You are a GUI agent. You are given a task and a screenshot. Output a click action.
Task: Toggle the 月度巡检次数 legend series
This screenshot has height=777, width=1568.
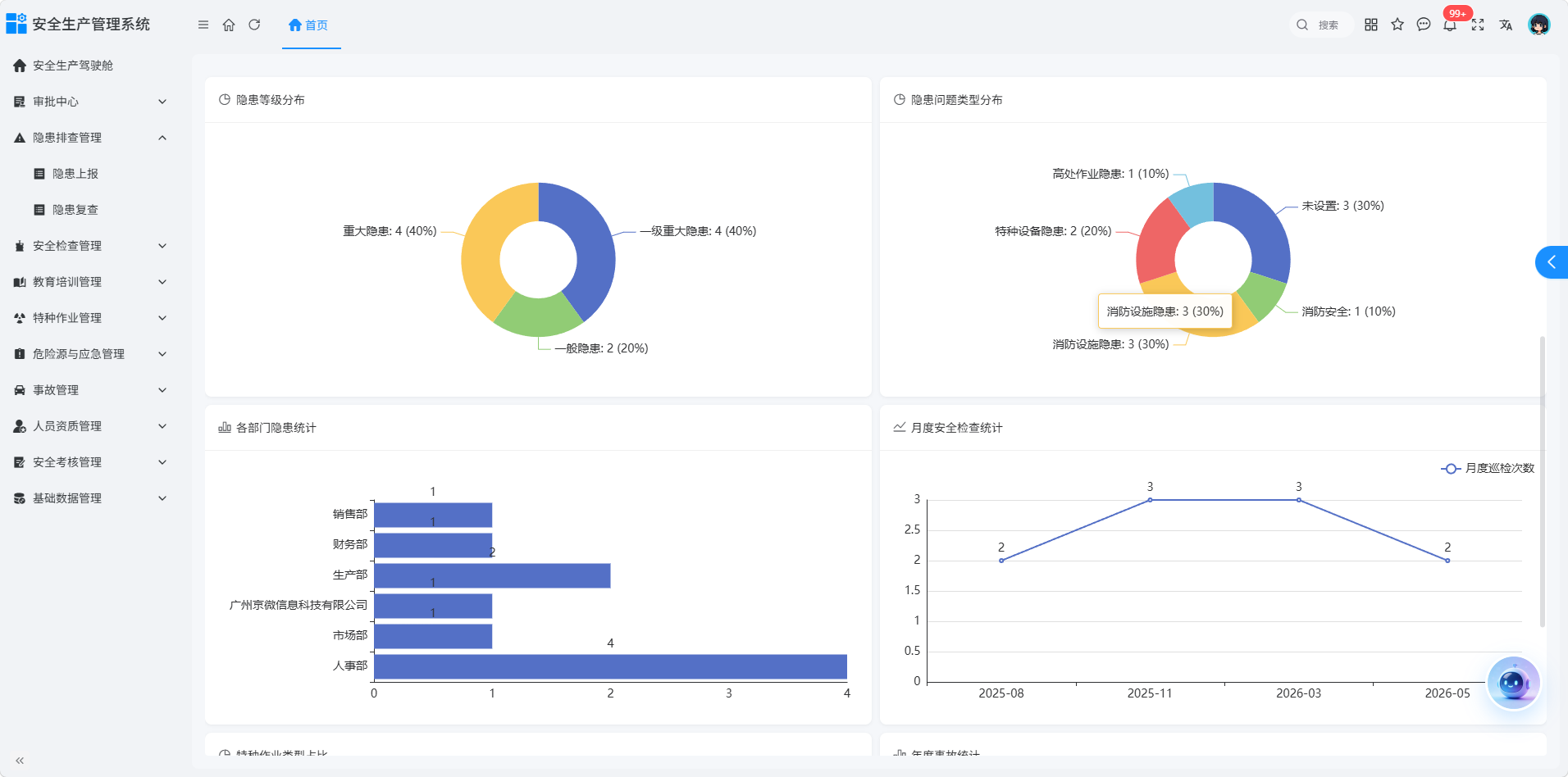click(1488, 468)
